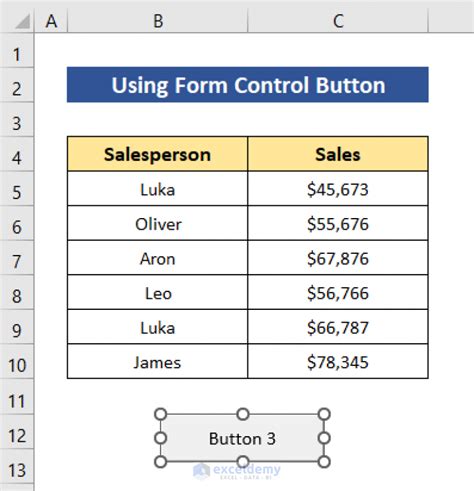Select the cell containing Oliver

coord(157,223)
